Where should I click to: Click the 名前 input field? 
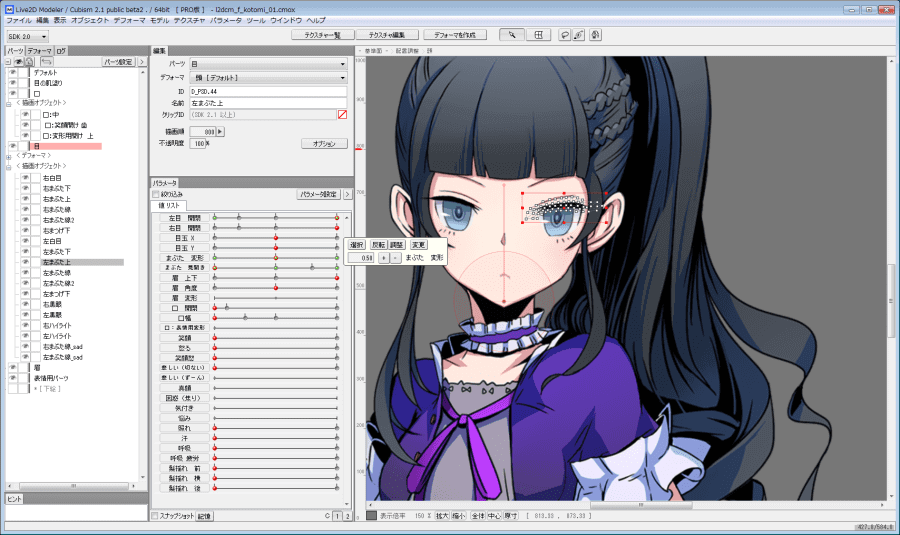[x=268, y=103]
